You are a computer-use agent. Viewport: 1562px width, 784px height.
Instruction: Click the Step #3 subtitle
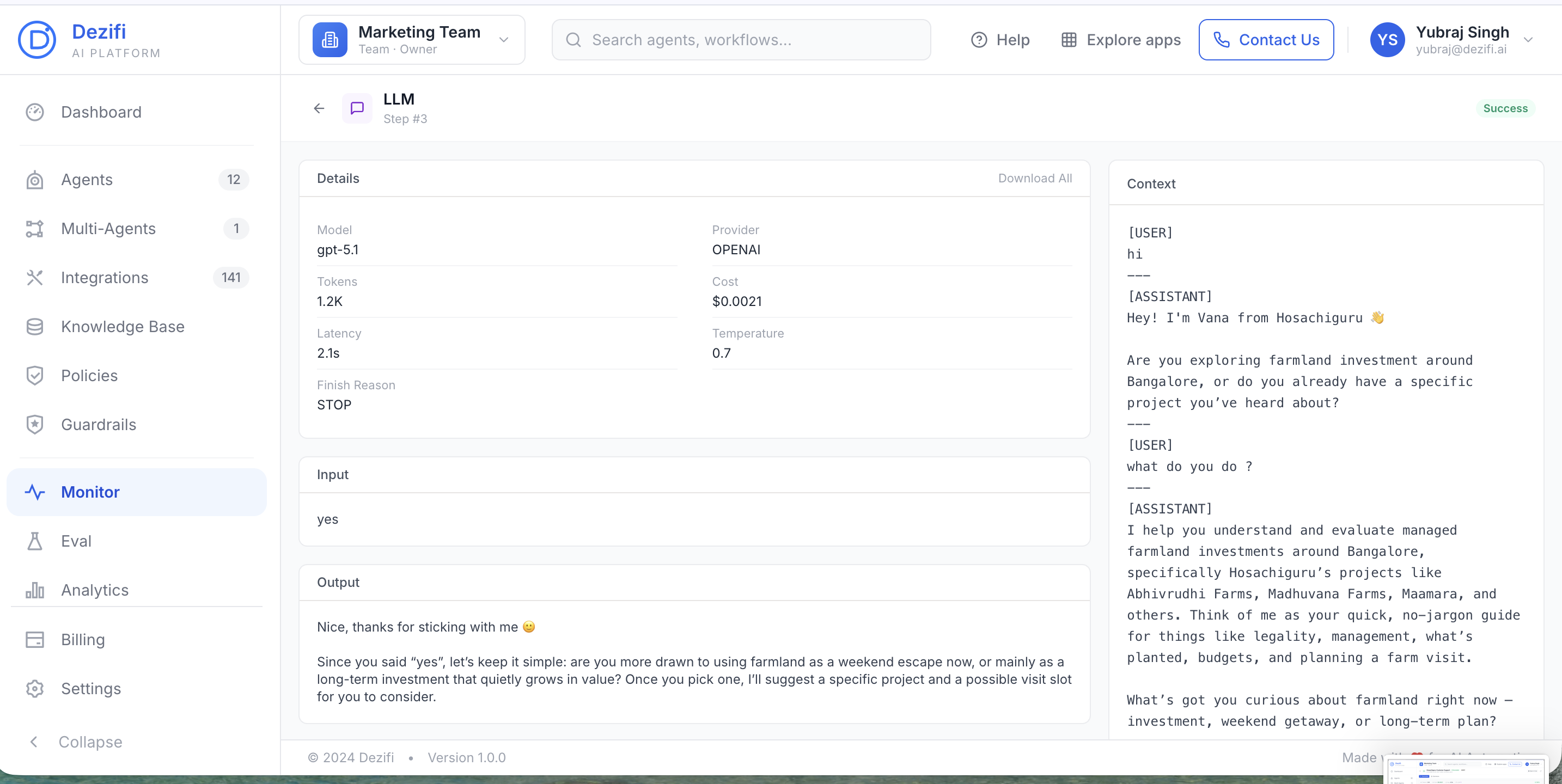405,119
